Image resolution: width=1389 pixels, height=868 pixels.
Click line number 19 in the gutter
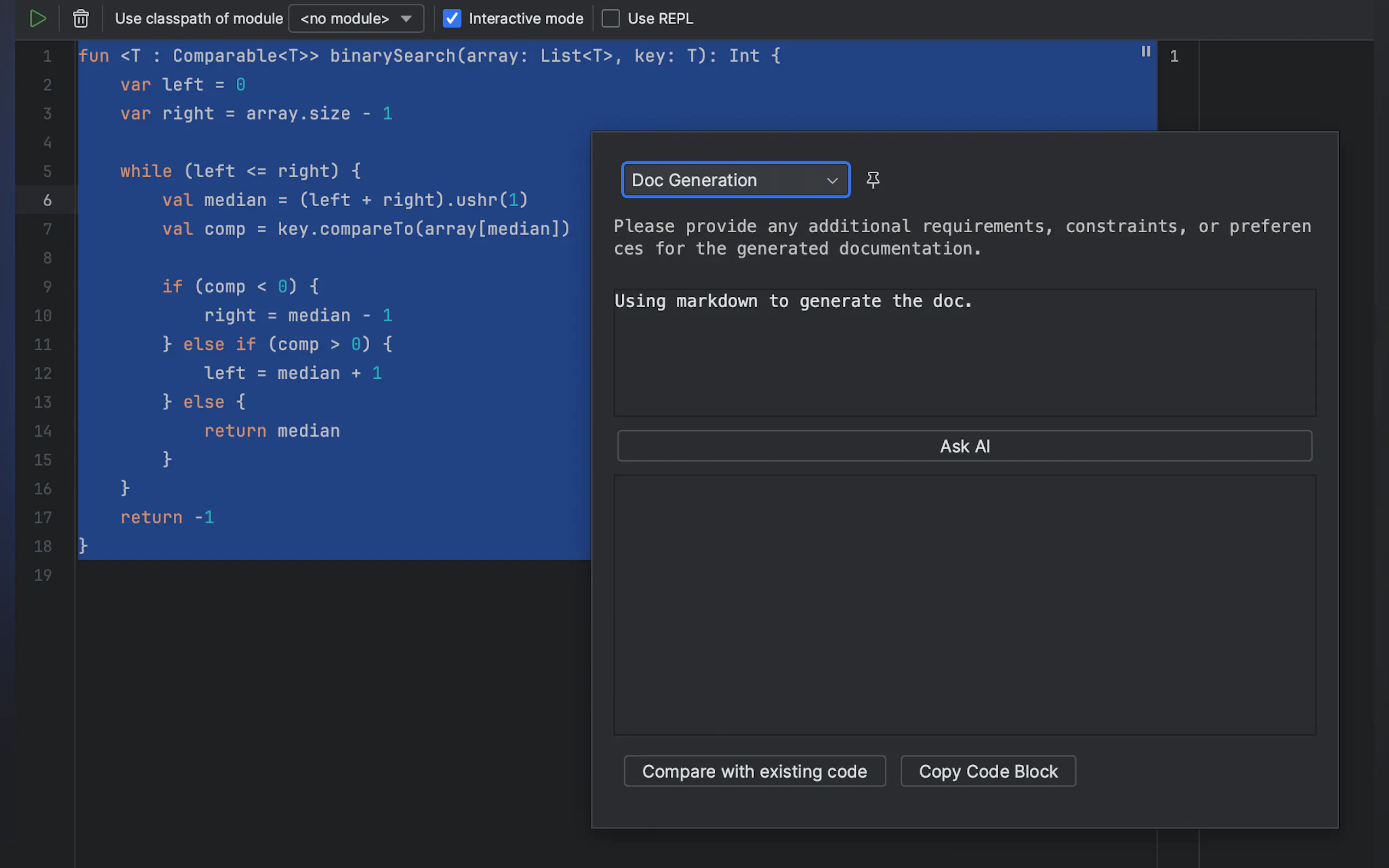43,575
